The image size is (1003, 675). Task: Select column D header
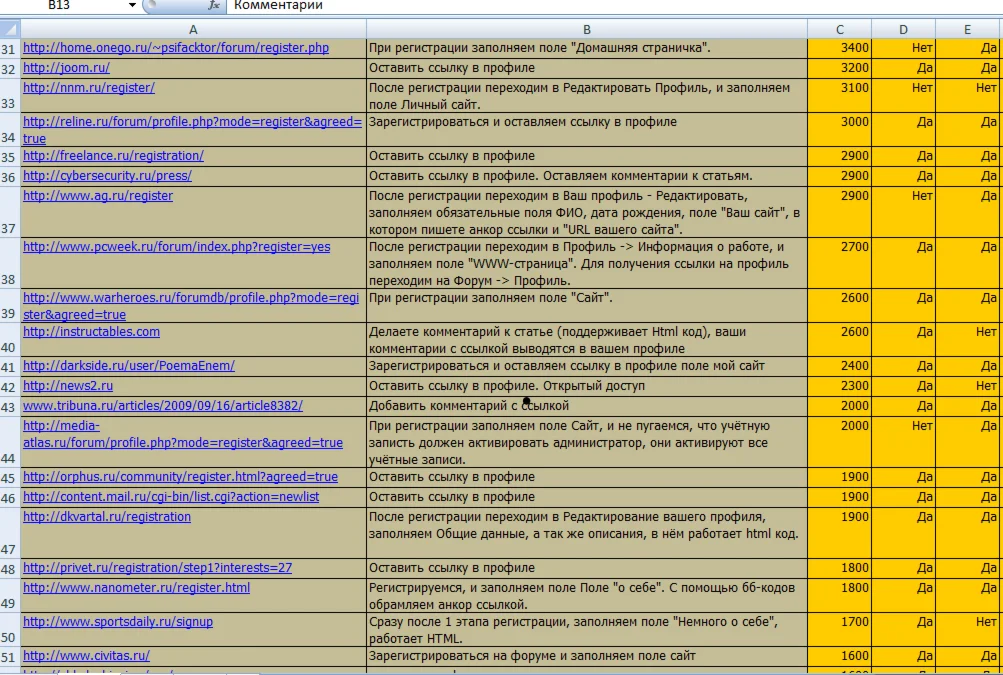[x=903, y=29]
